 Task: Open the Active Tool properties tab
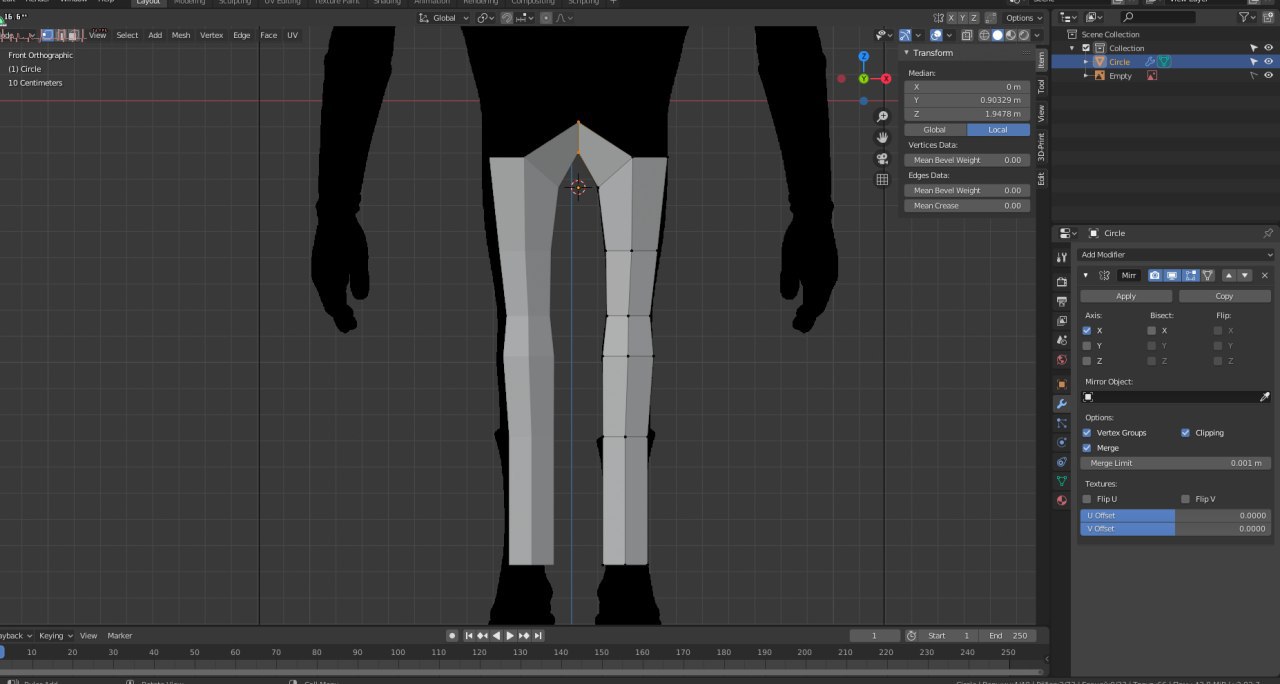tap(1062, 257)
